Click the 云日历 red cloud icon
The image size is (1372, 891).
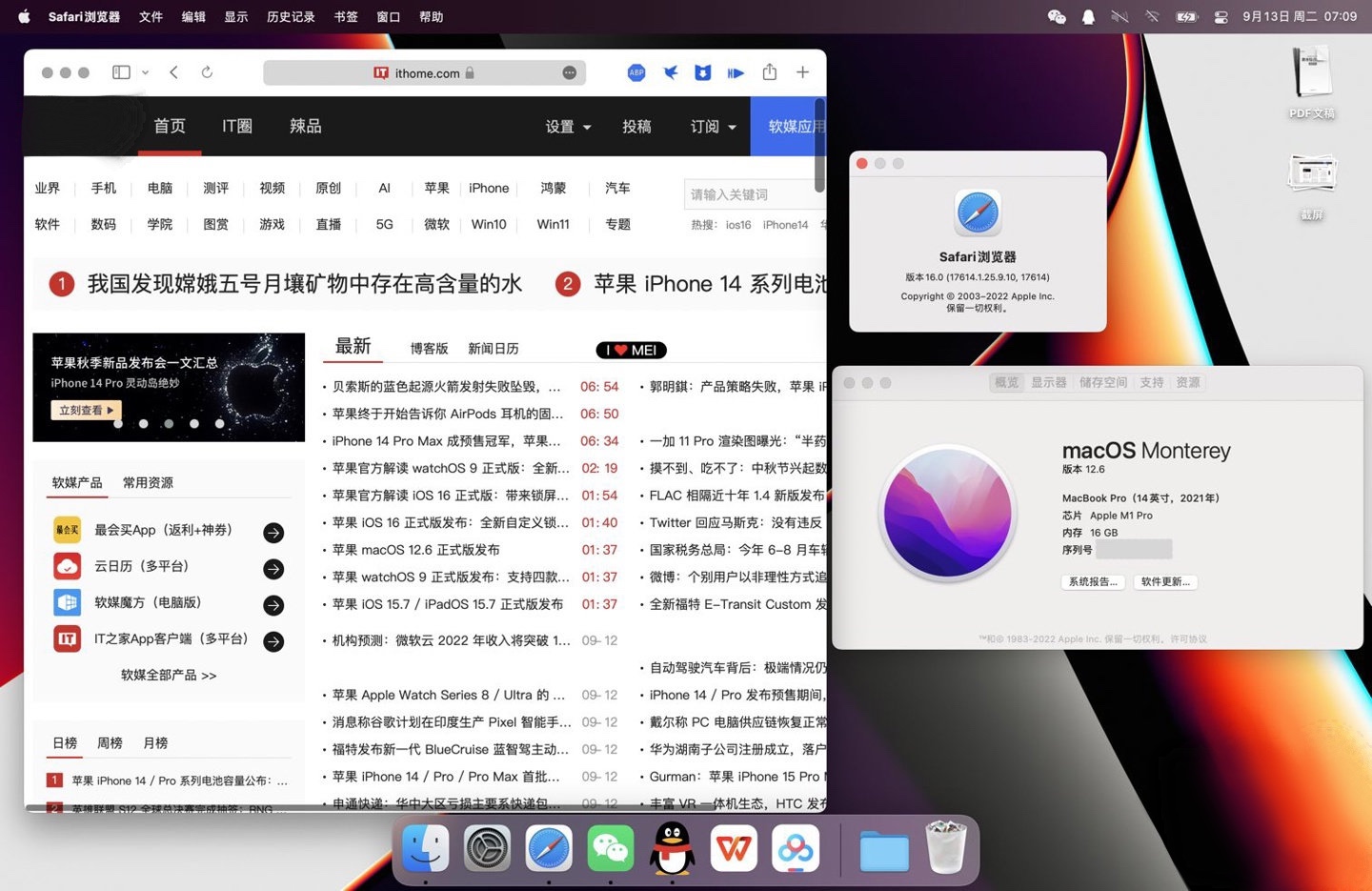pyautogui.click(x=67, y=566)
